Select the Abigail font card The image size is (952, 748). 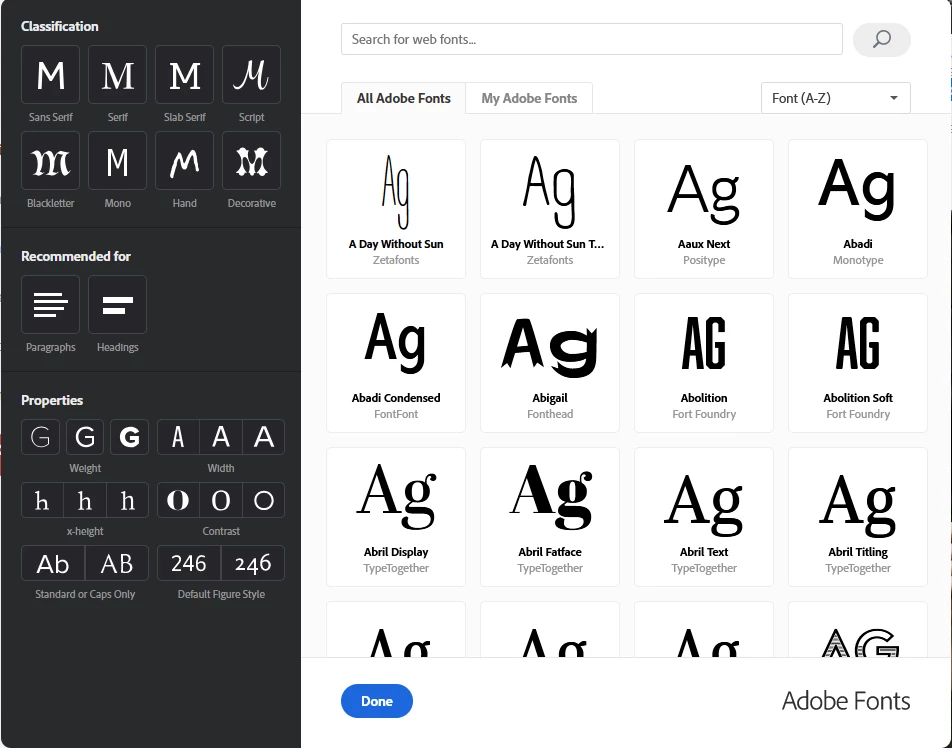point(549,363)
